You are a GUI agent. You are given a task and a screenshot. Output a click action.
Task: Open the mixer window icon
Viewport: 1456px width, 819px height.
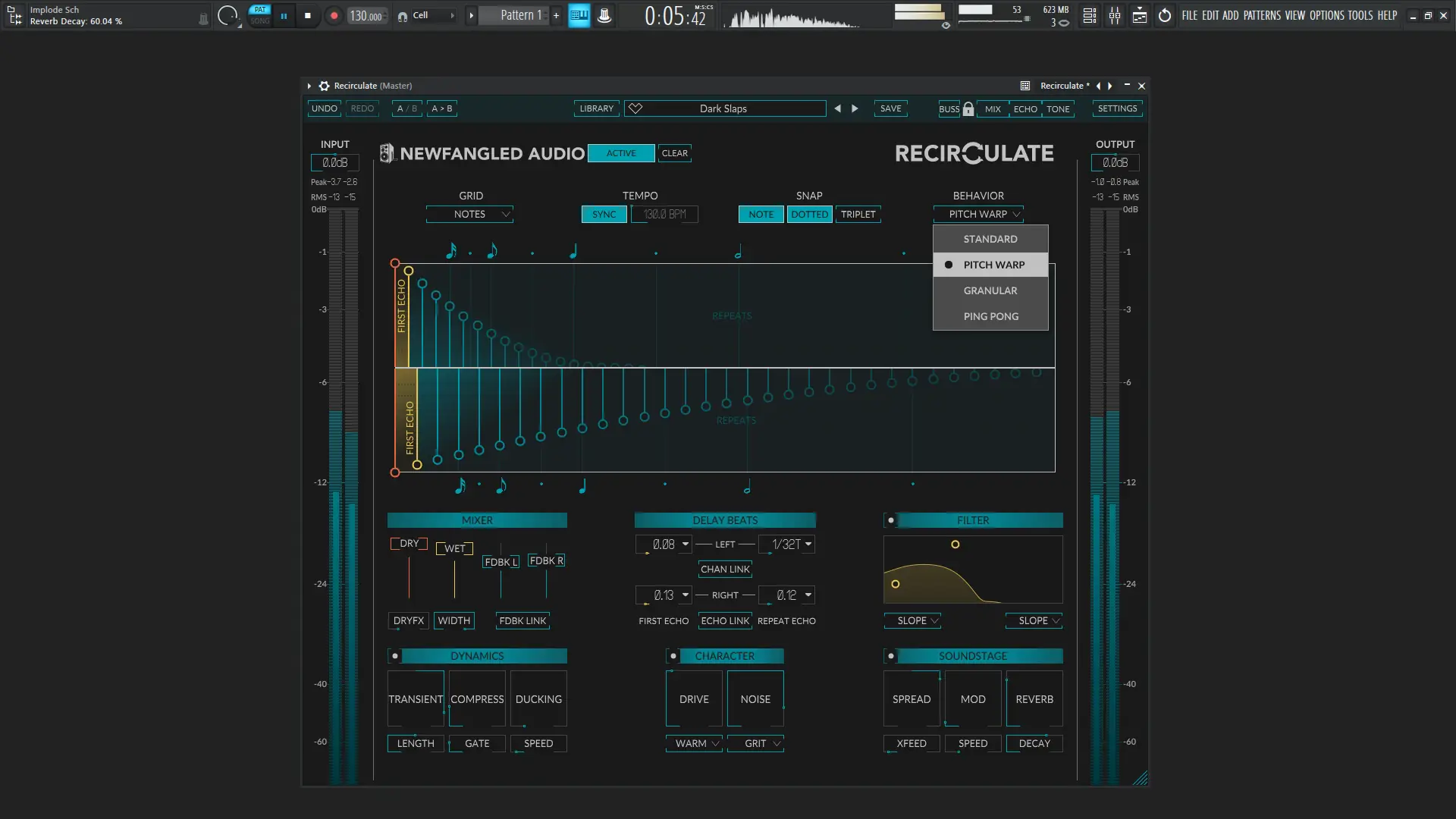[x=1115, y=15]
